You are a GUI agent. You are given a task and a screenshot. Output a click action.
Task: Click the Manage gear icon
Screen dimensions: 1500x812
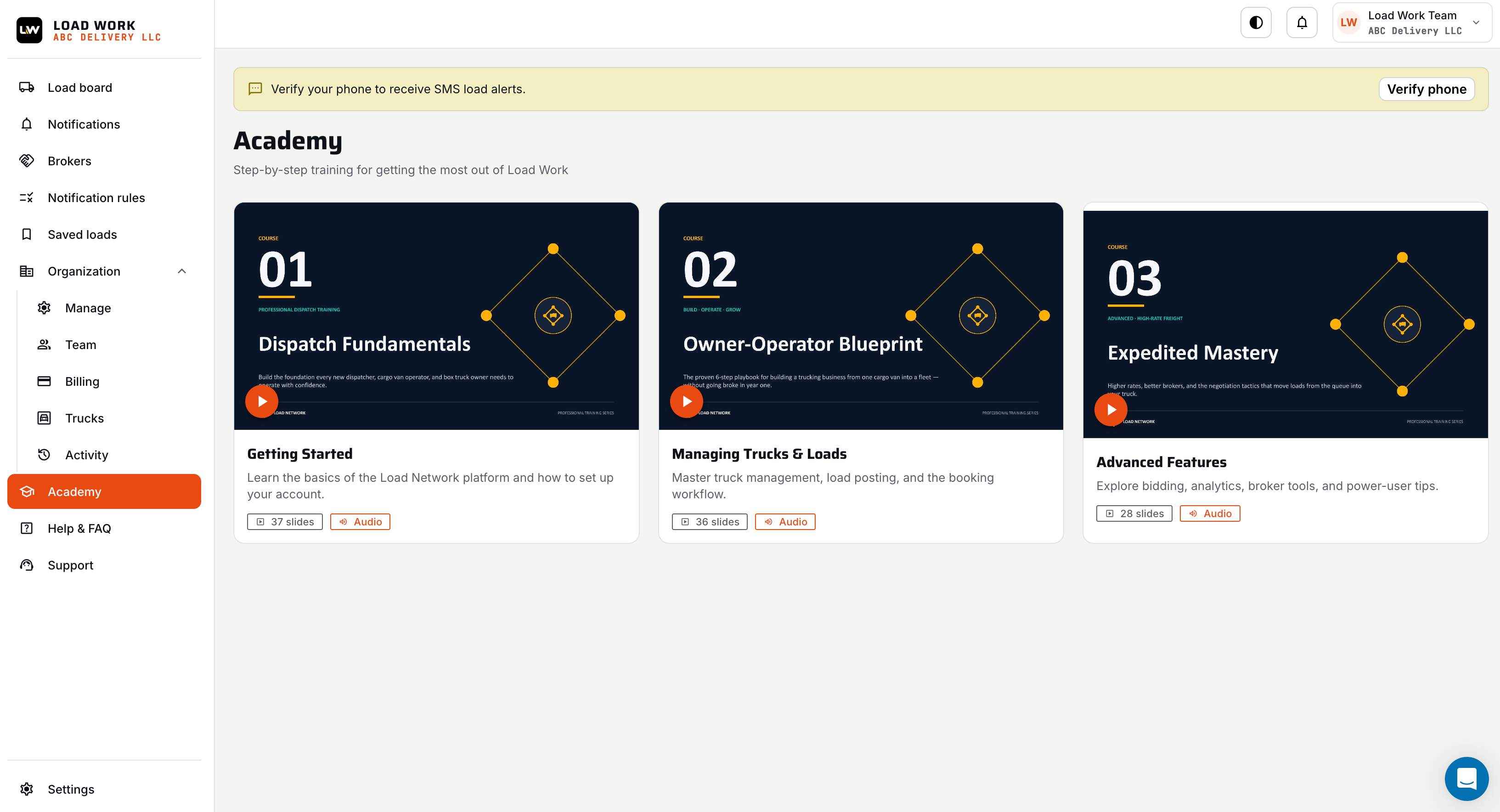point(44,308)
